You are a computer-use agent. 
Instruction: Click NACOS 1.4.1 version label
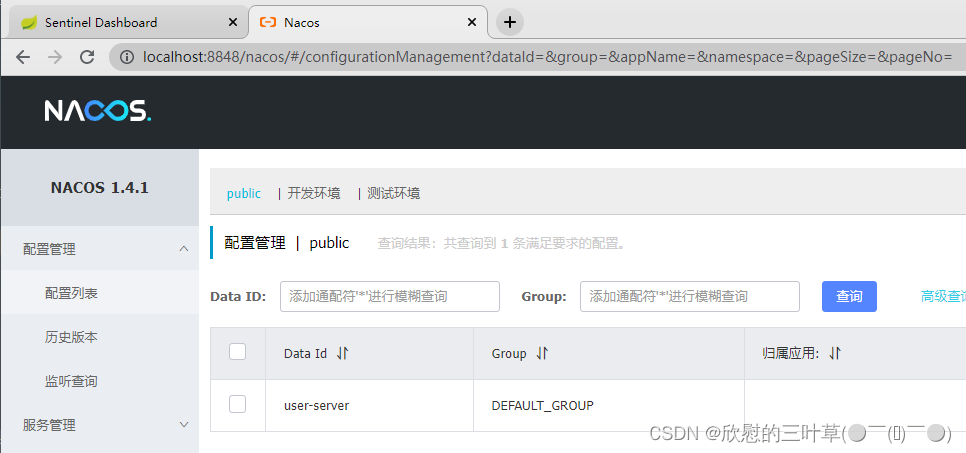pos(99,187)
